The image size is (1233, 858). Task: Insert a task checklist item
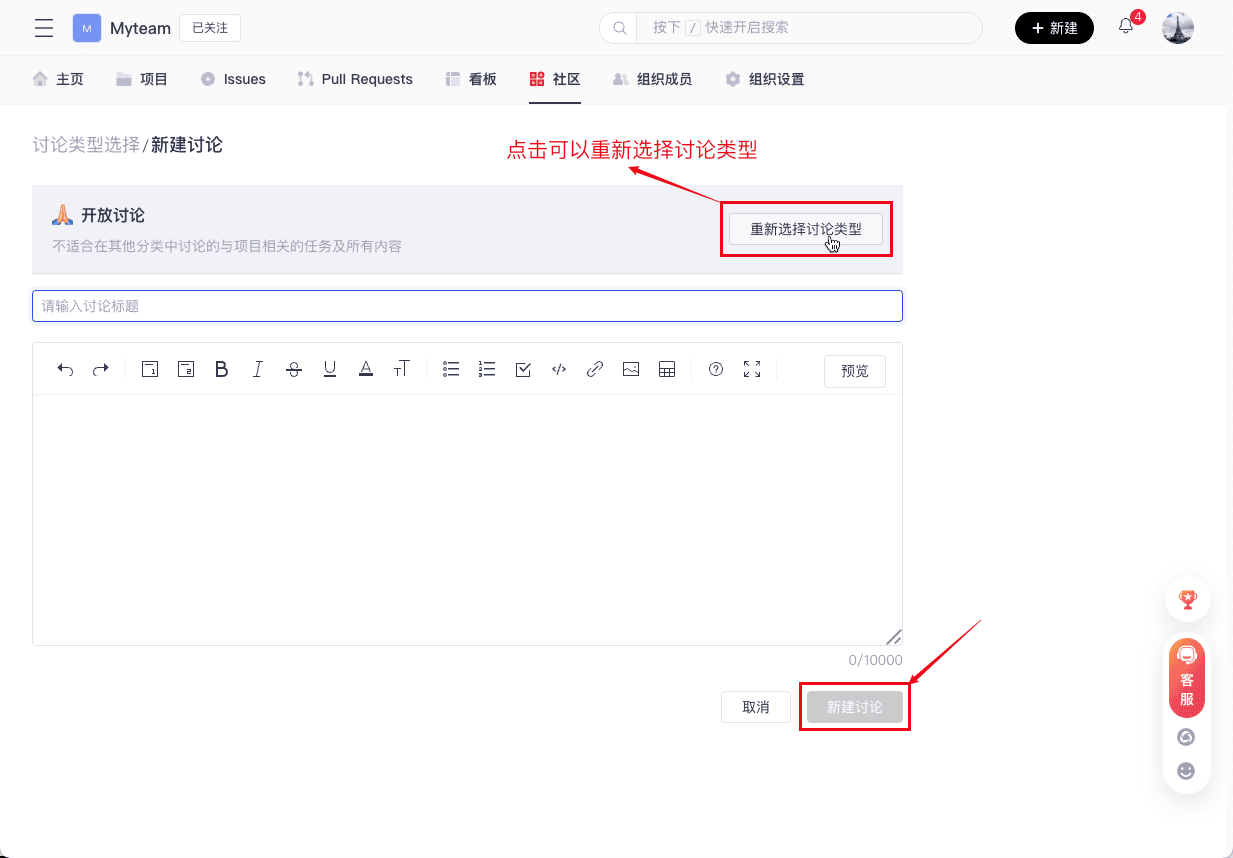pyautogui.click(x=523, y=370)
